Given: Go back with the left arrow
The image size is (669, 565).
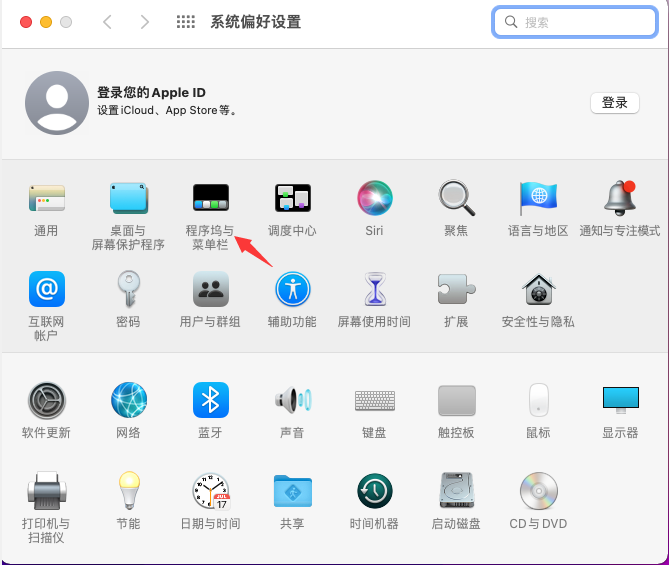Looking at the screenshot, I should tap(108, 22).
